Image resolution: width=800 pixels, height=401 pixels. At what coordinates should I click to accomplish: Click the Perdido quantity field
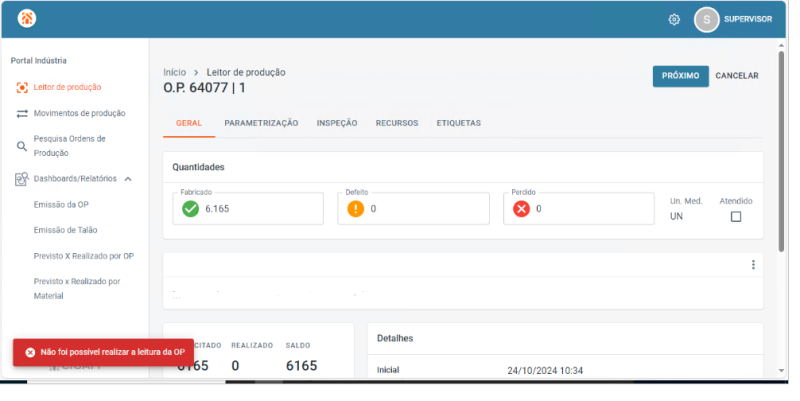pyautogui.click(x=579, y=209)
